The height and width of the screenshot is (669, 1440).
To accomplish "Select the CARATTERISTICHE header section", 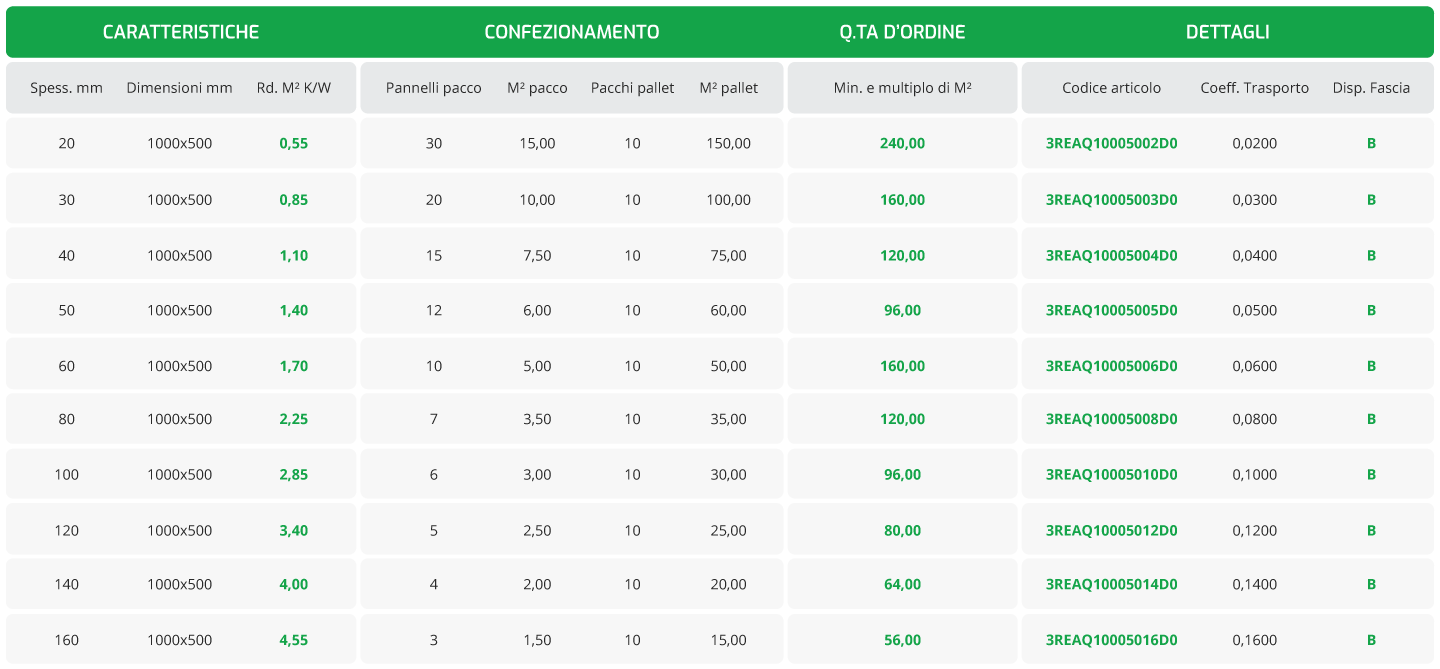I will 181,32.
